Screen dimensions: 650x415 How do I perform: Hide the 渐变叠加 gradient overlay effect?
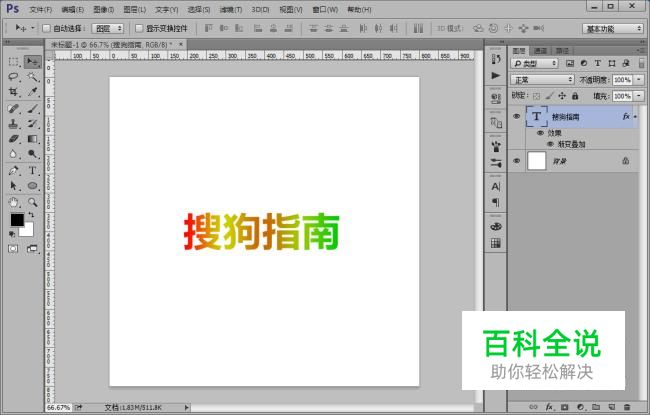pyautogui.click(x=550, y=144)
